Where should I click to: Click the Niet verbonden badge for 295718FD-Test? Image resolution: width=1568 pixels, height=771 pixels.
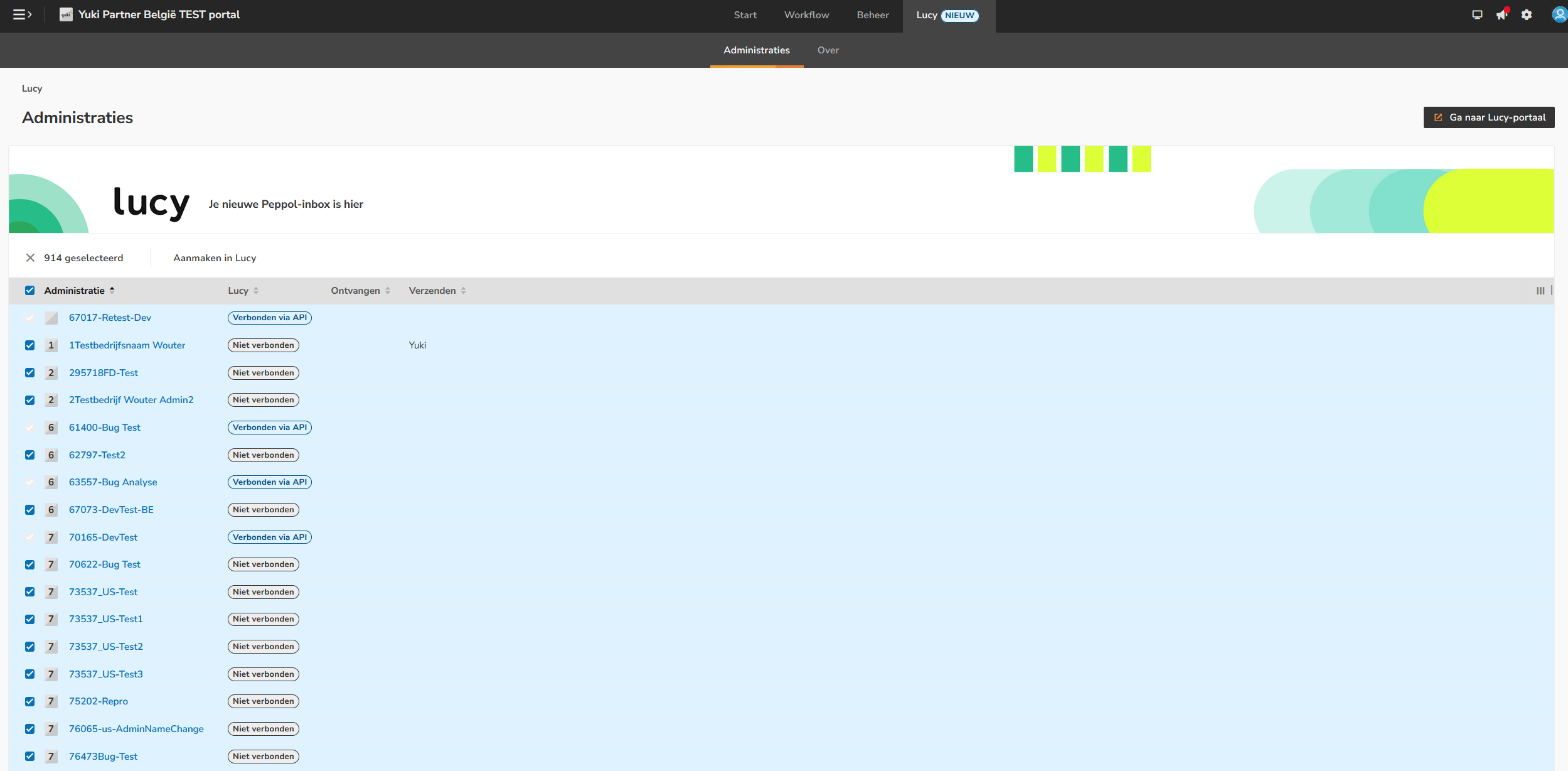(x=263, y=373)
